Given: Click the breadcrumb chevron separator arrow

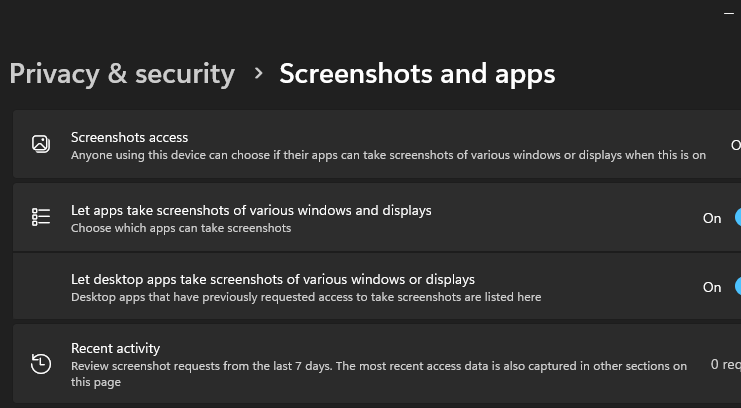Looking at the screenshot, I should (258, 73).
